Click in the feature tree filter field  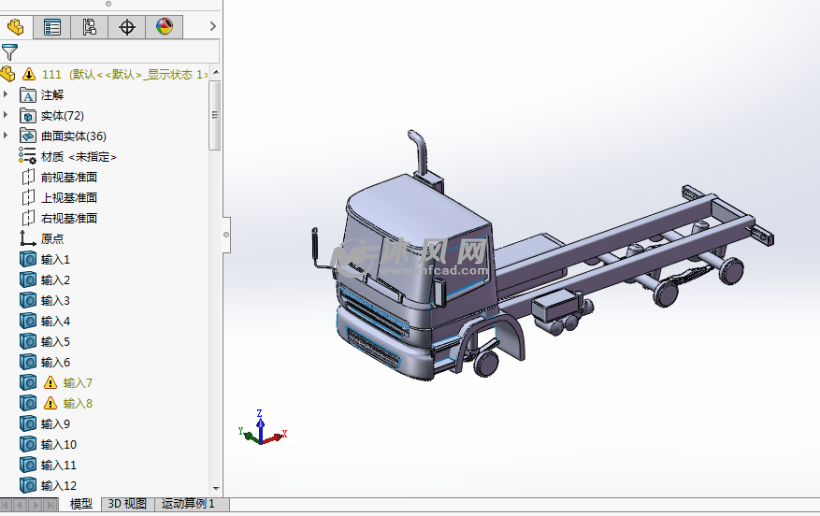pyautogui.click(x=118, y=52)
